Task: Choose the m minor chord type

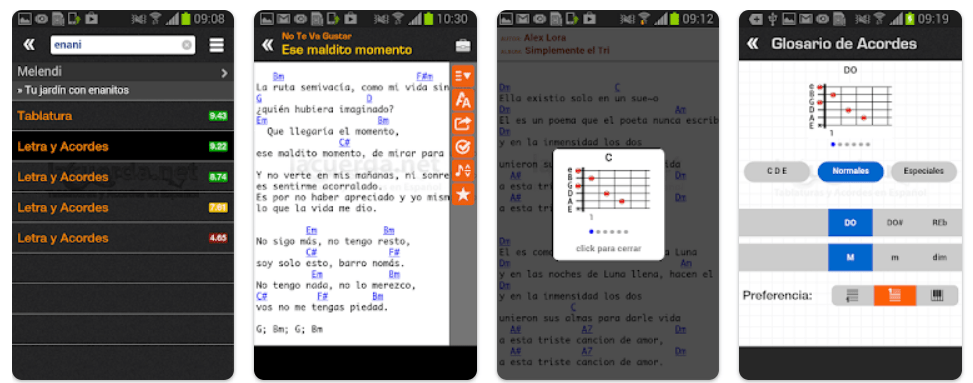Action: click(895, 258)
